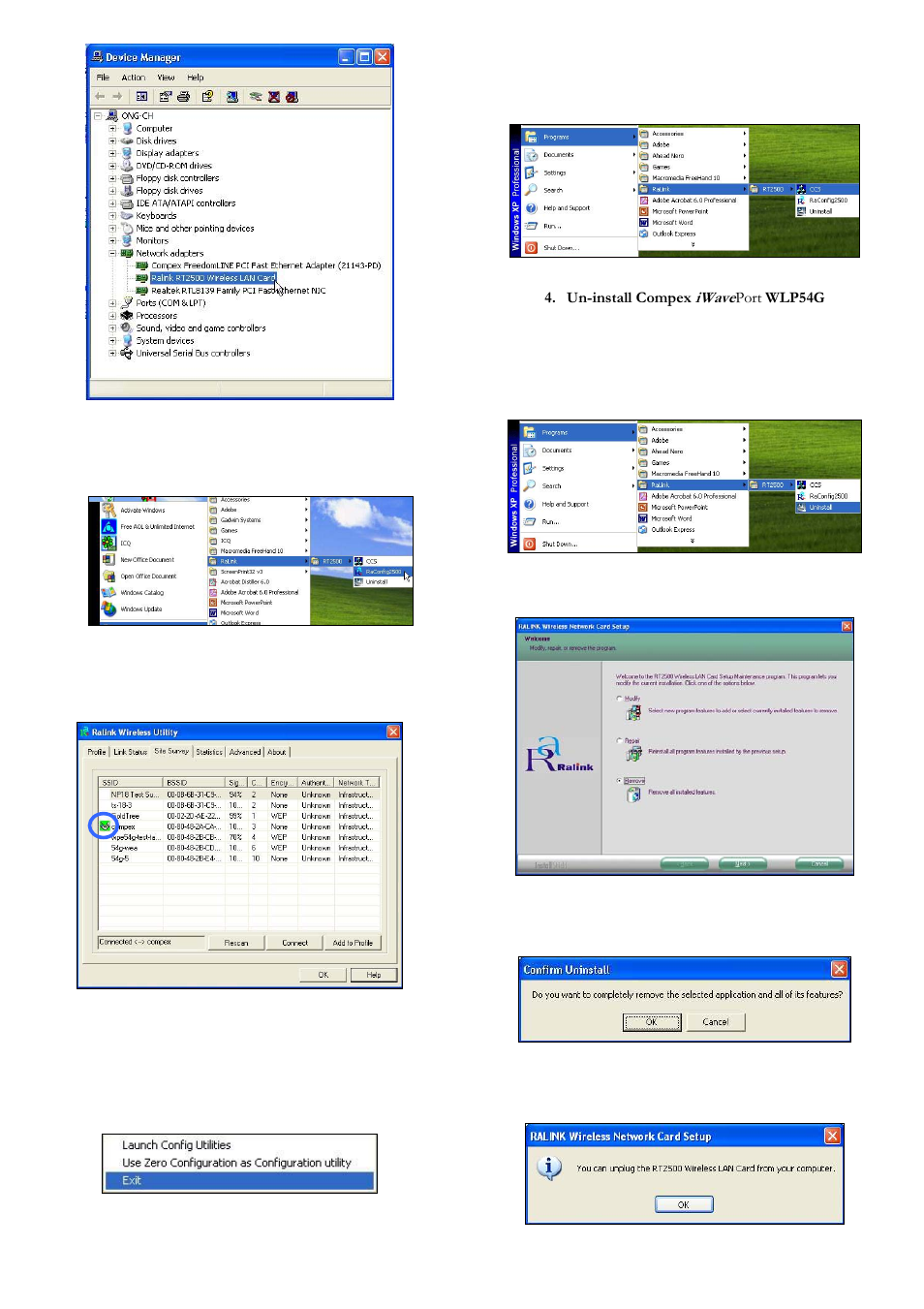Click the Ports (COM & LPT) plug icon

[127, 303]
